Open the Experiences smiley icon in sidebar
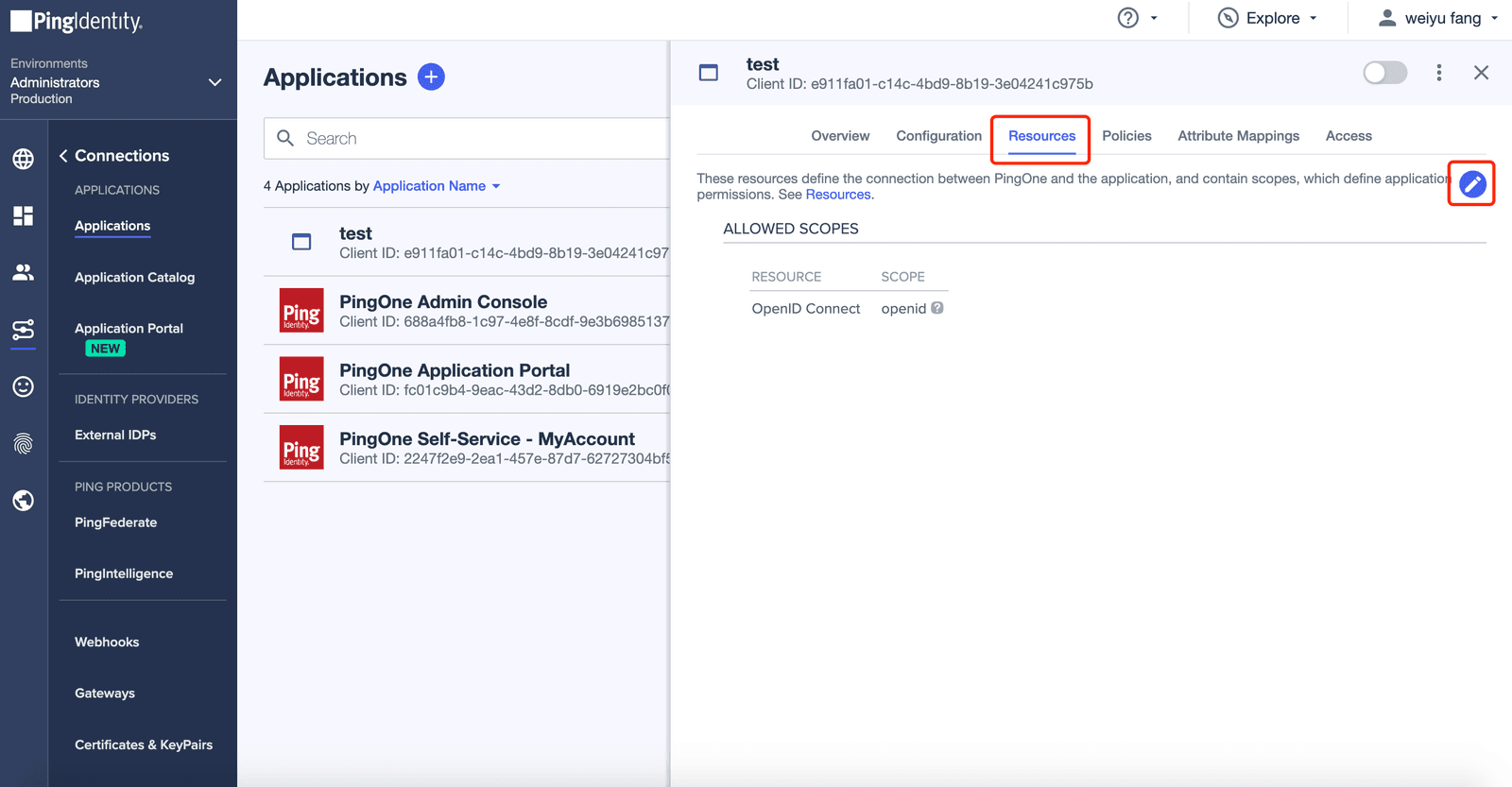Screen dimensions: 1512x787 [24, 386]
